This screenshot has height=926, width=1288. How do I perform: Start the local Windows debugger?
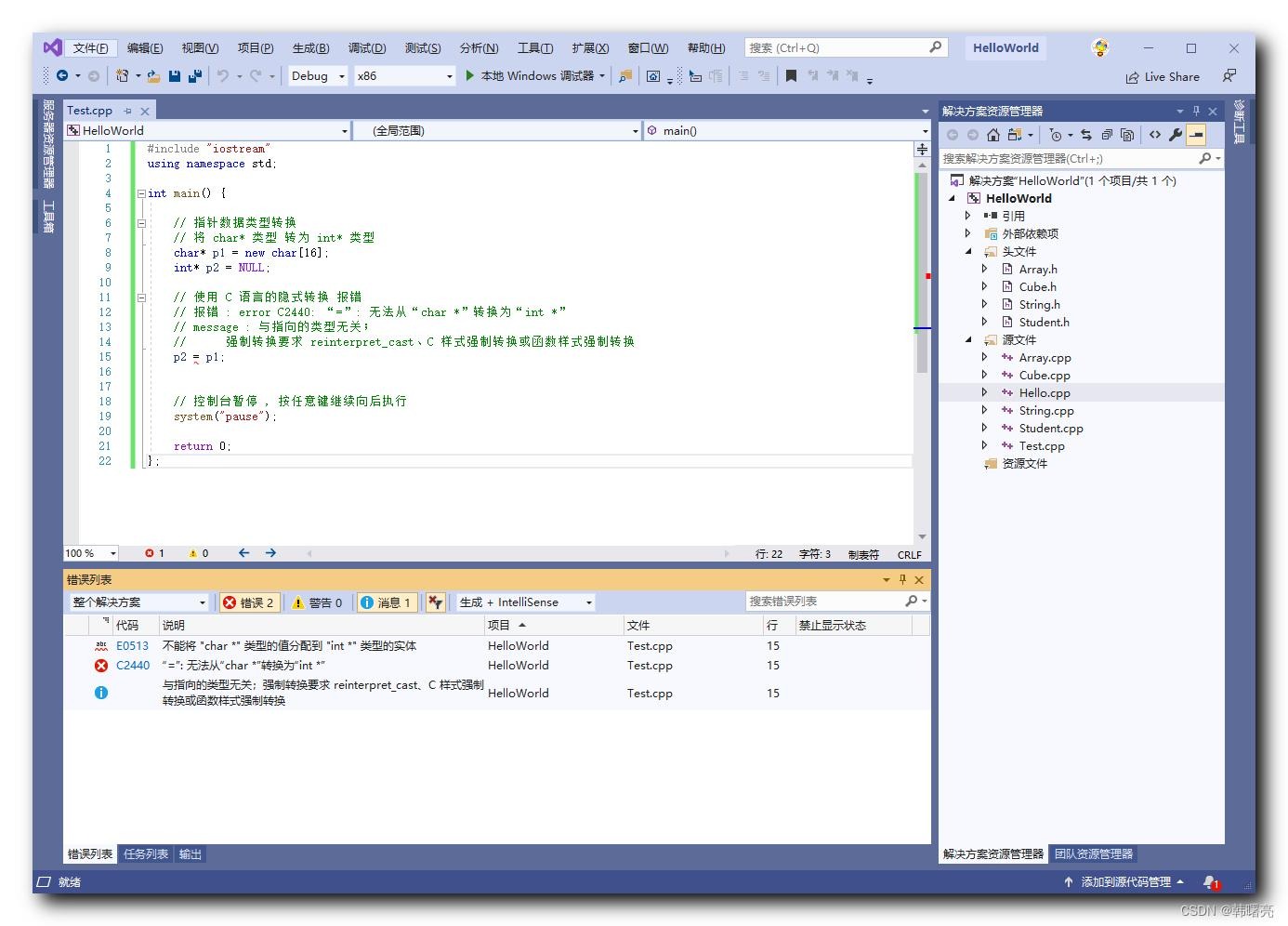click(x=535, y=76)
